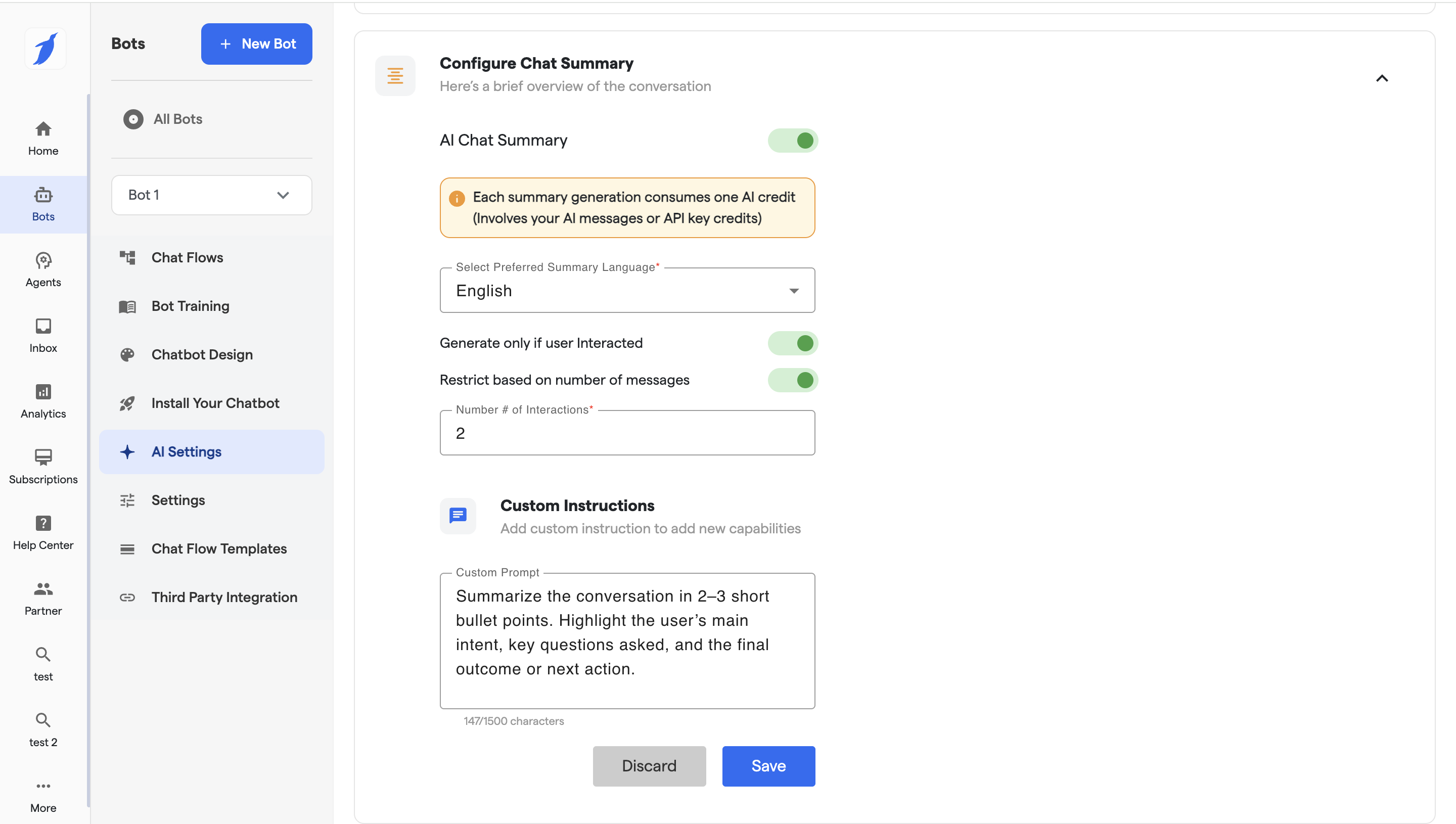The image size is (1456, 824).
Task: Click the New Bot button
Action: tap(256, 43)
